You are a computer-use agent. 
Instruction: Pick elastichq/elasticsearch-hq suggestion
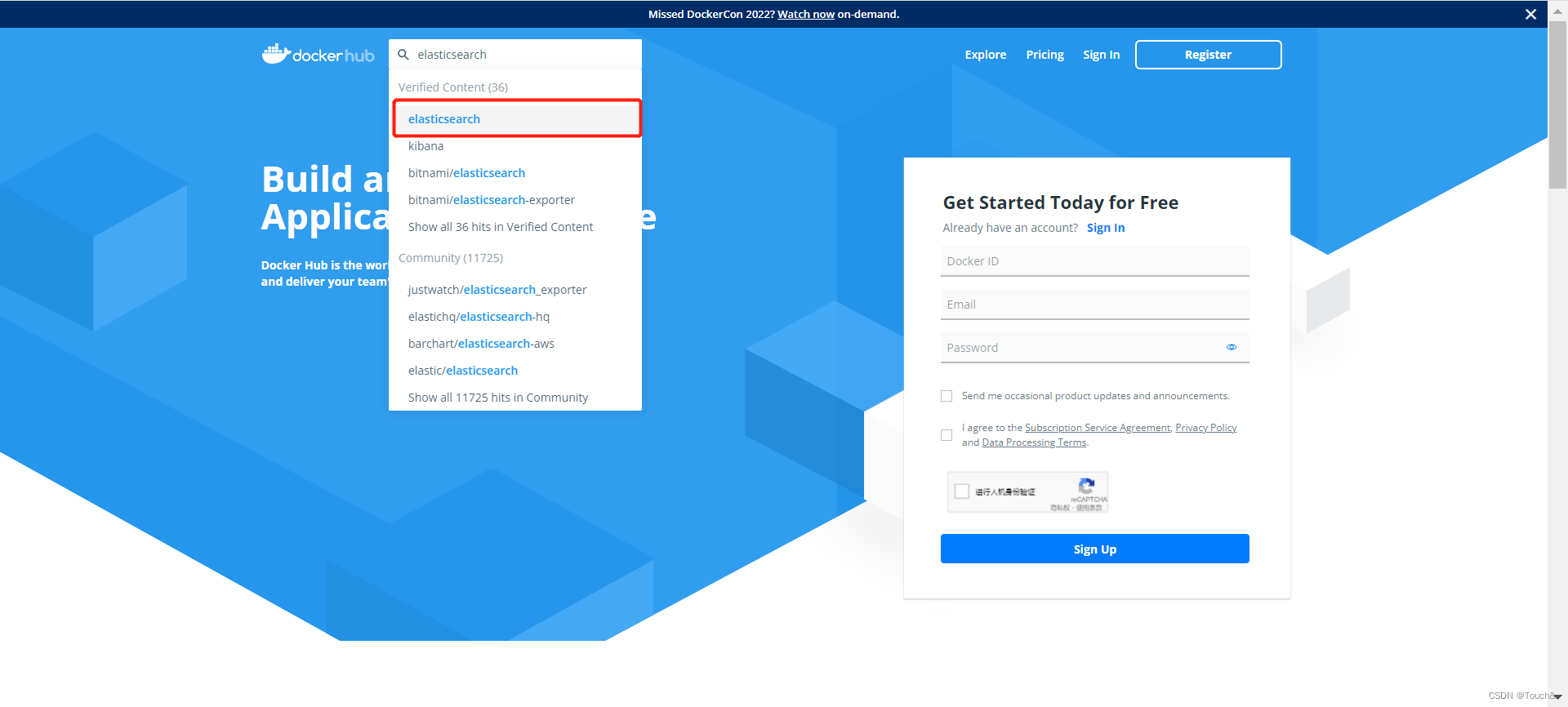click(x=515, y=317)
